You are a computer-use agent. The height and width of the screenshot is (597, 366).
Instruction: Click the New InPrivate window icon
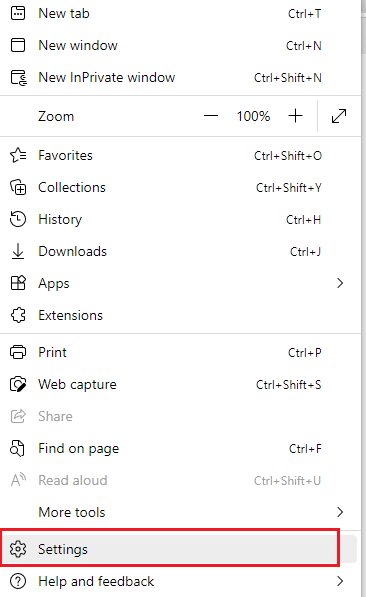pos(18,77)
